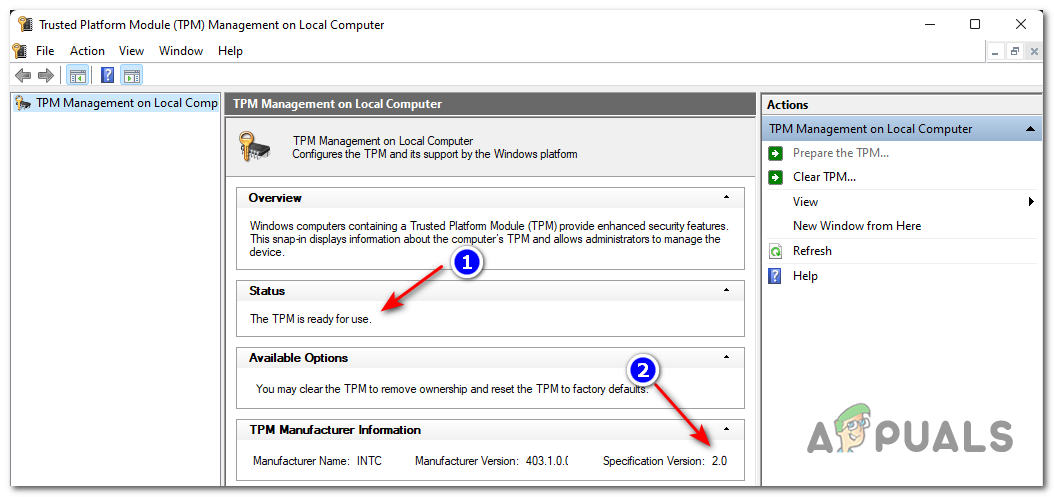Viewport: 1054px width, 497px height.
Task: Collapse the TPM Manufacturer Information section
Action: (726, 428)
